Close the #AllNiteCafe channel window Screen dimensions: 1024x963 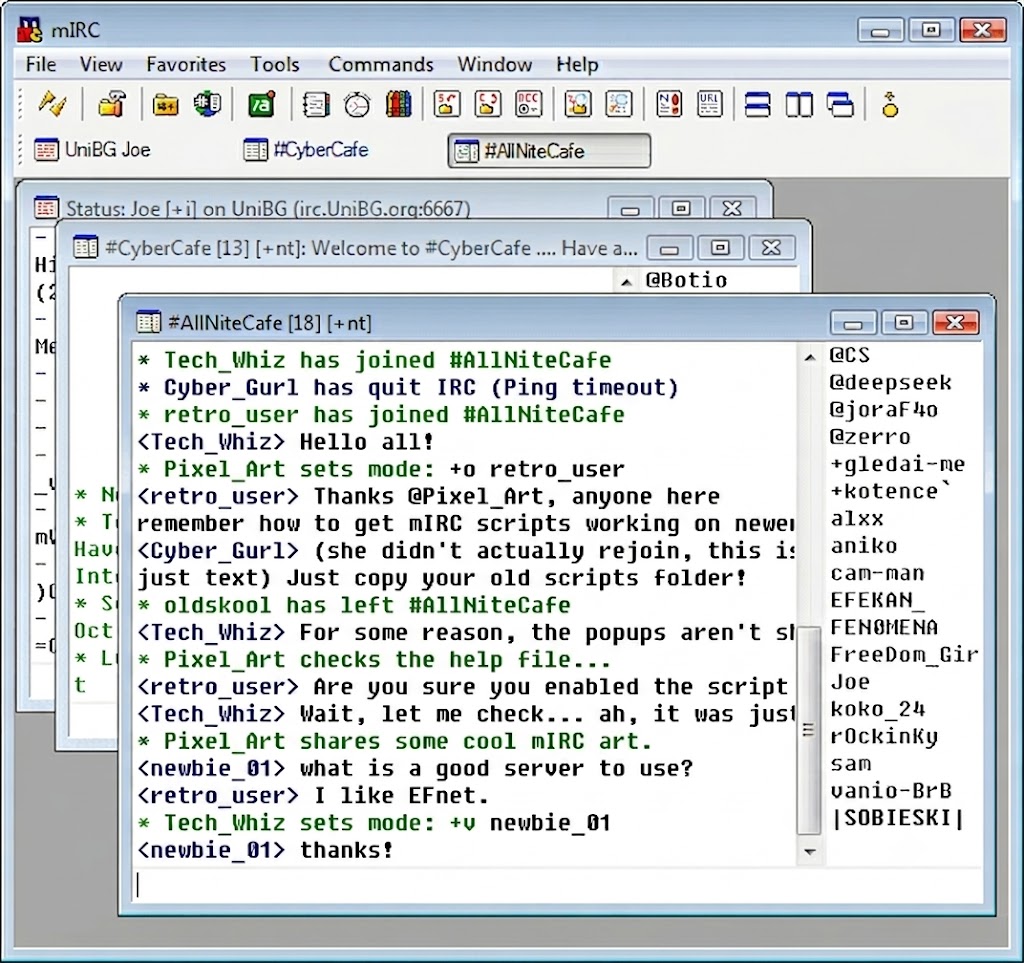click(955, 322)
